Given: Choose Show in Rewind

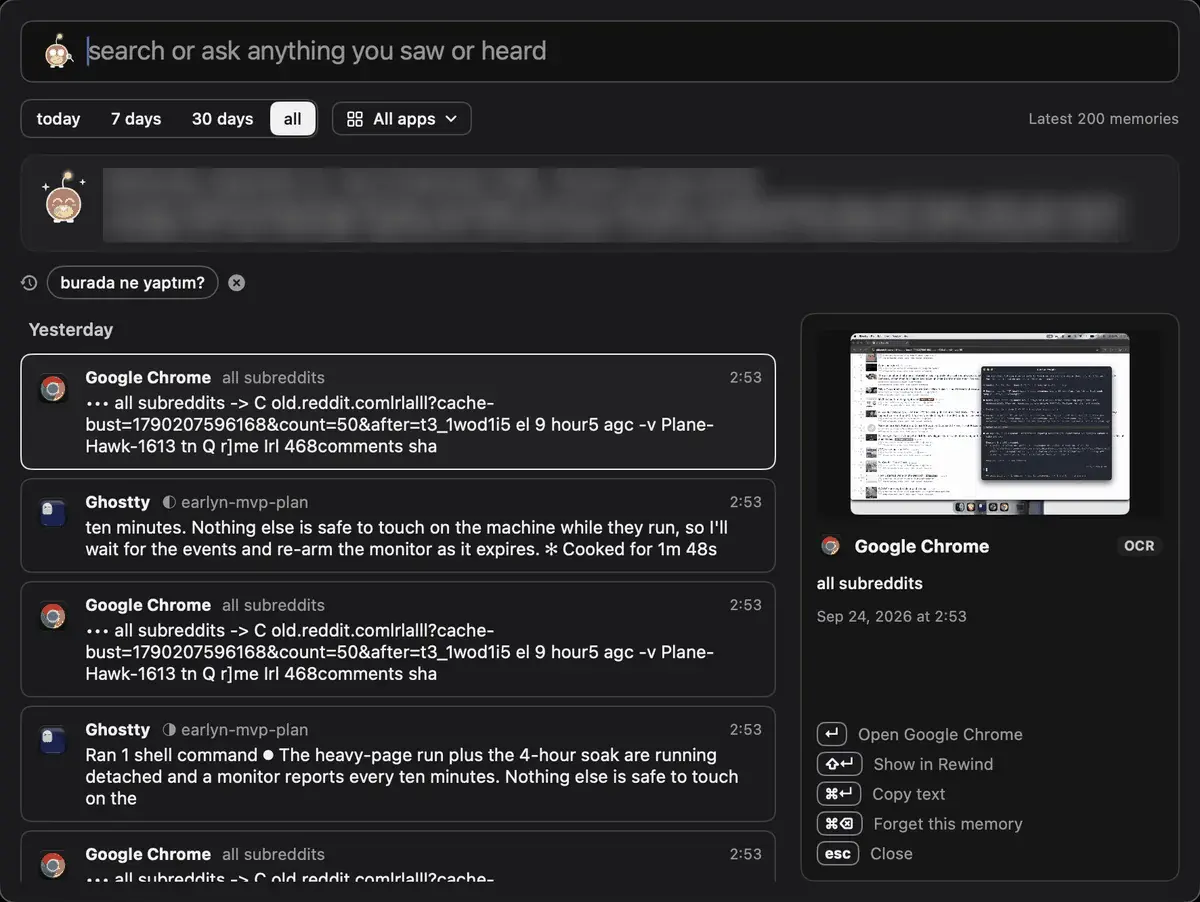Looking at the screenshot, I should (x=933, y=764).
